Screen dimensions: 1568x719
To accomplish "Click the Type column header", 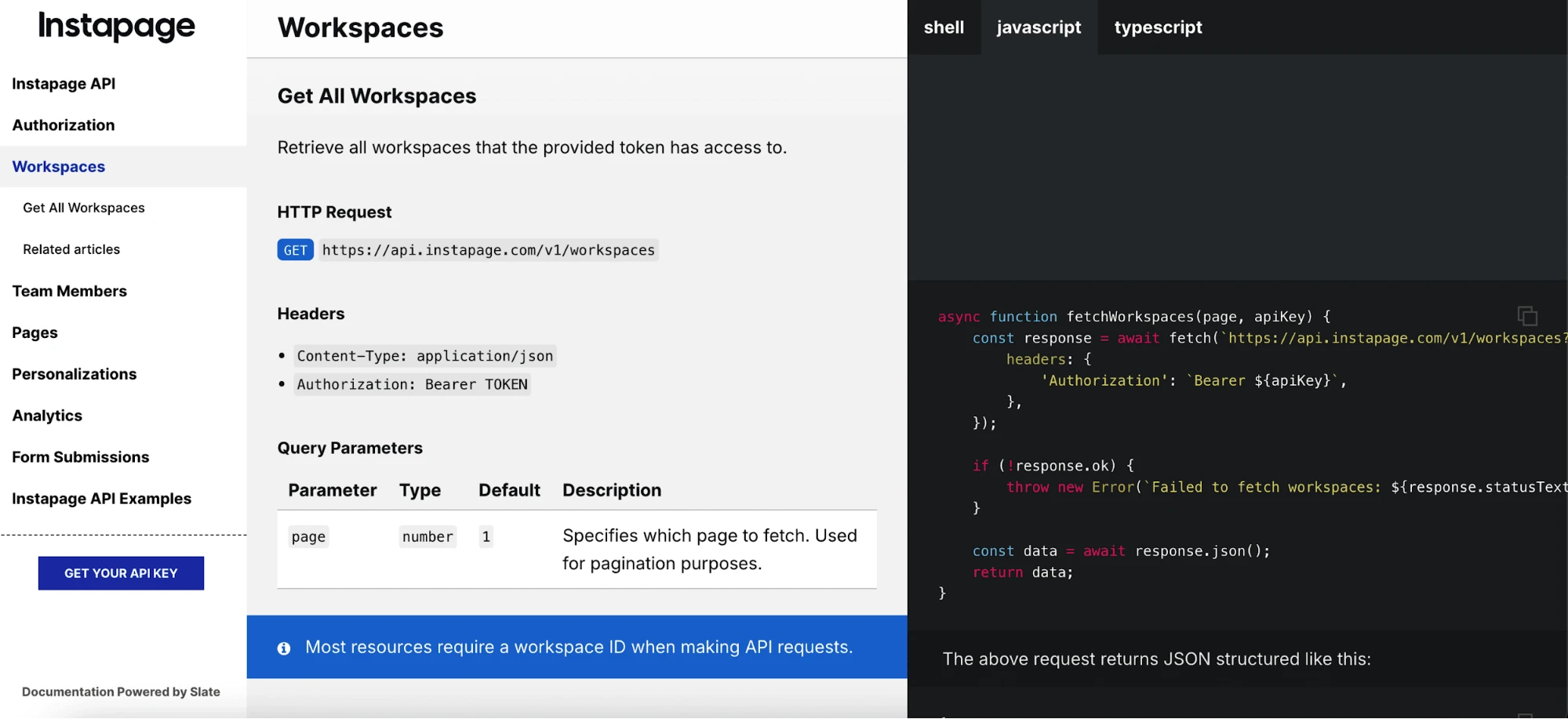I will point(420,491).
